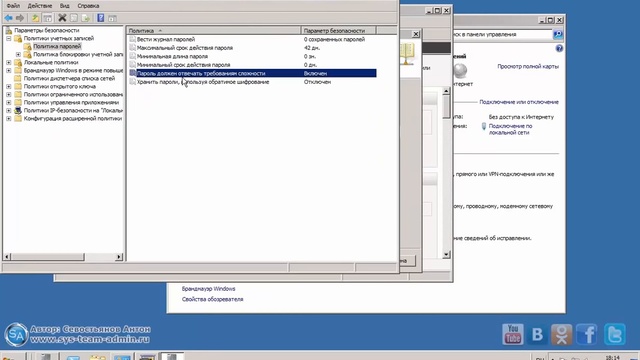Click 0 сохраненных паролей value cell

[x=334, y=39]
